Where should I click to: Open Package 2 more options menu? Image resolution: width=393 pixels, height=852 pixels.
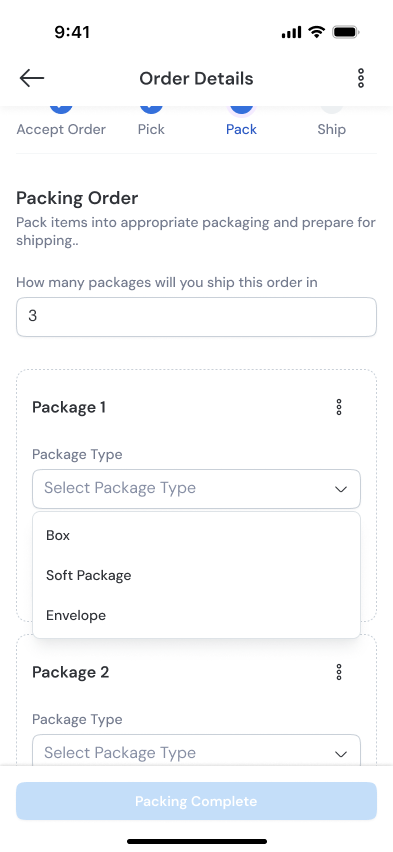(339, 672)
